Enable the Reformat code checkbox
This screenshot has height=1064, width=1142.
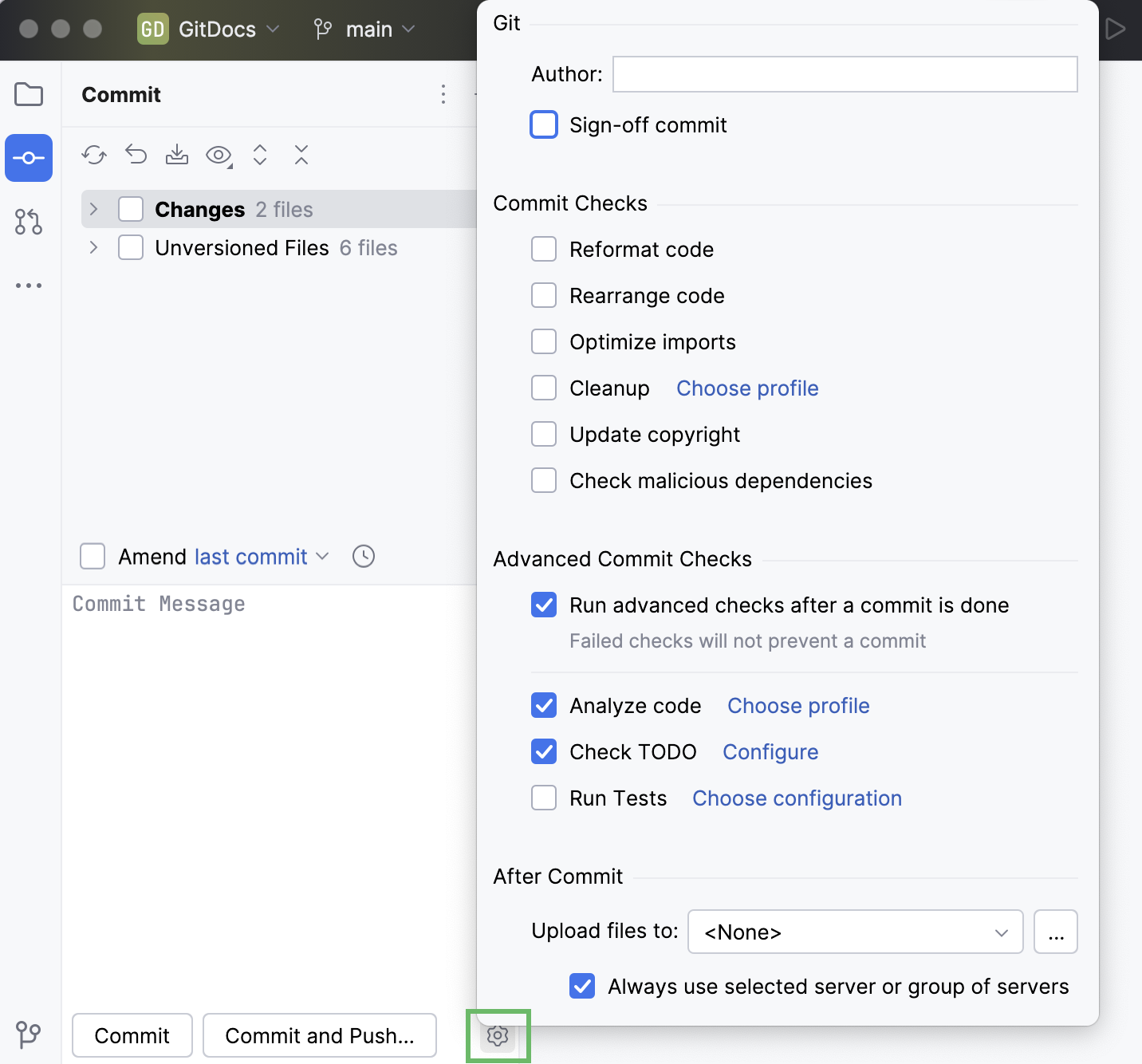coord(543,249)
